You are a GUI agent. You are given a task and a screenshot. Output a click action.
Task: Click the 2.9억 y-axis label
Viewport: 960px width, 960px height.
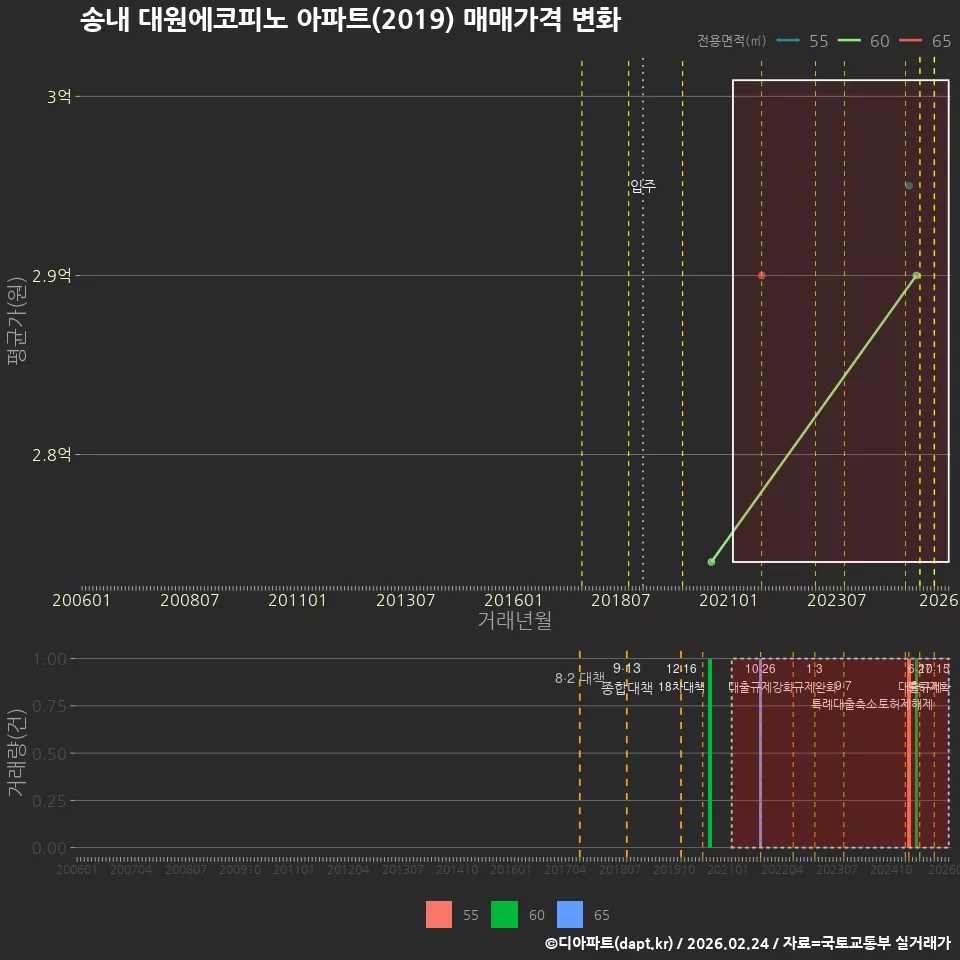(x=52, y=276)
